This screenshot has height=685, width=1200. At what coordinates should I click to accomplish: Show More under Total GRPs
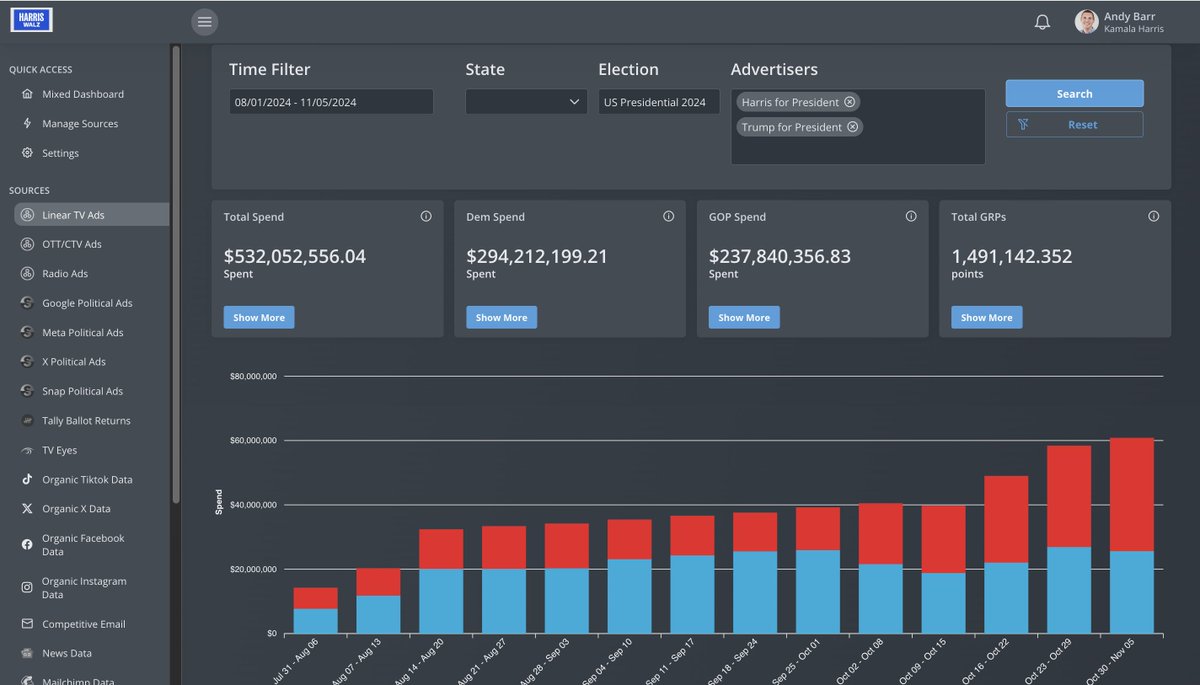986,317
